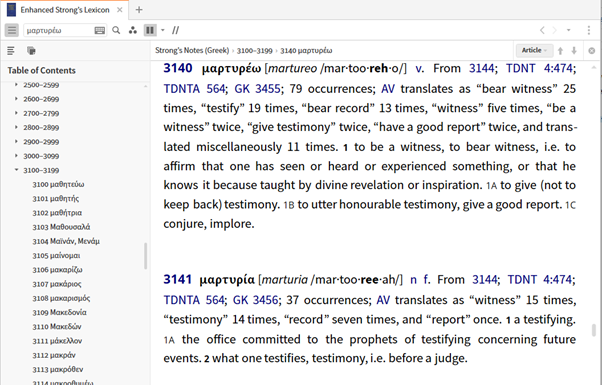
Task: Click the Enhanced Strong's Lexicon book icon
Action: point(11,10)
